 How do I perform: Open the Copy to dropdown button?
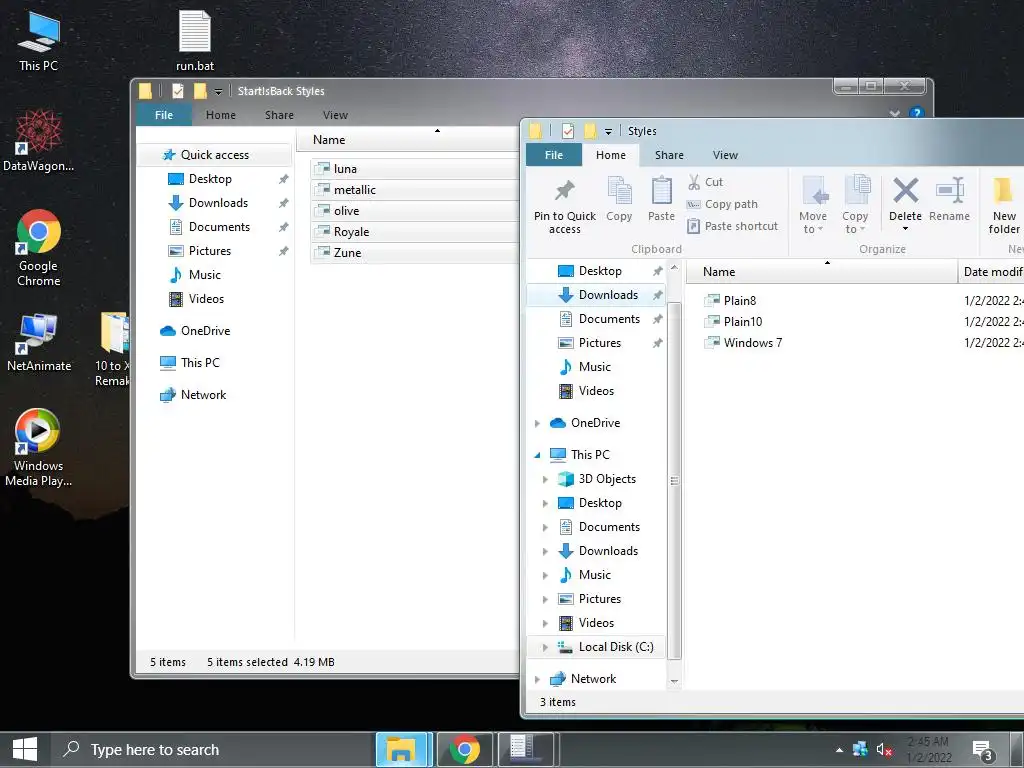tap(854, 222)
